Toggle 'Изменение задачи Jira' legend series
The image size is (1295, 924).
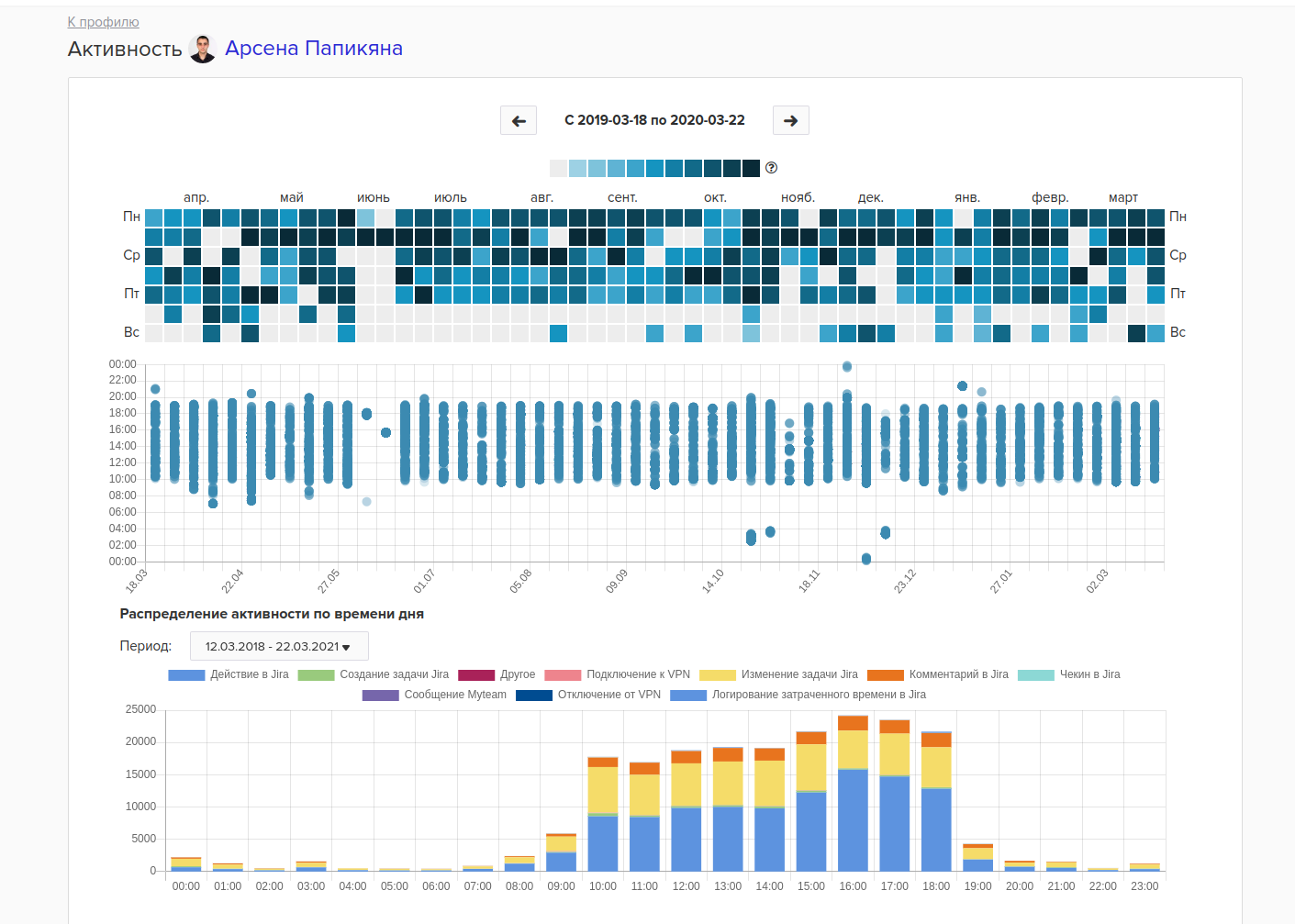tap(778, 674)
